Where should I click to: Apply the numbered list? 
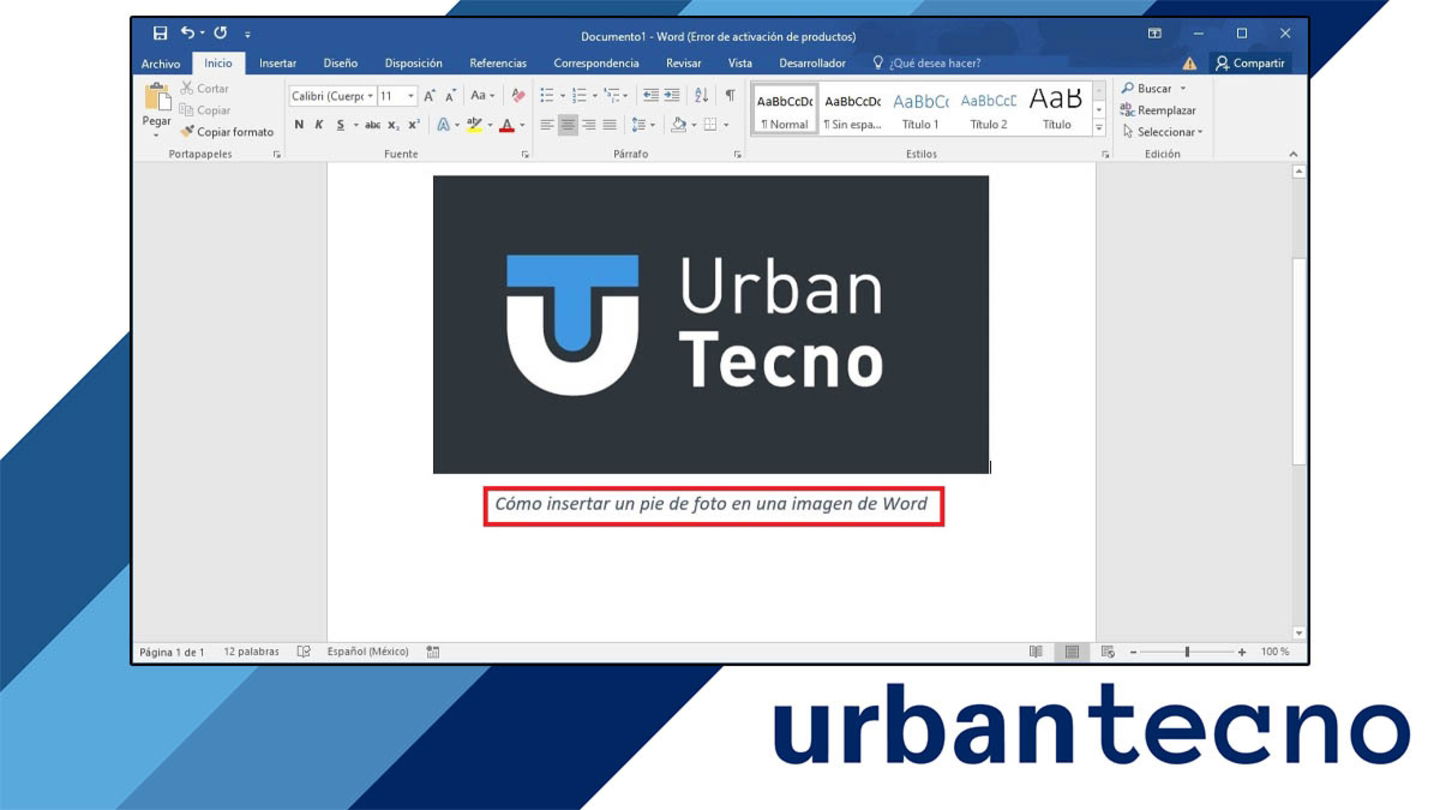coord(580,96)
